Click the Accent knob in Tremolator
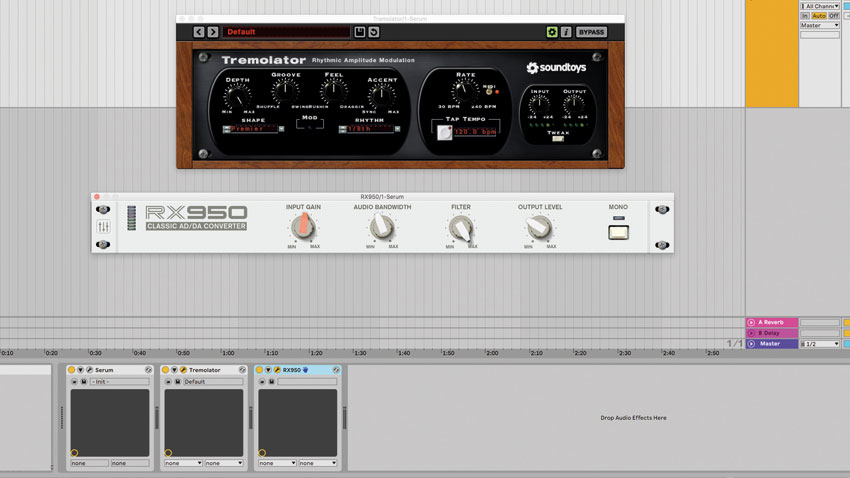850x478 pixels. (x=382, y=96)
